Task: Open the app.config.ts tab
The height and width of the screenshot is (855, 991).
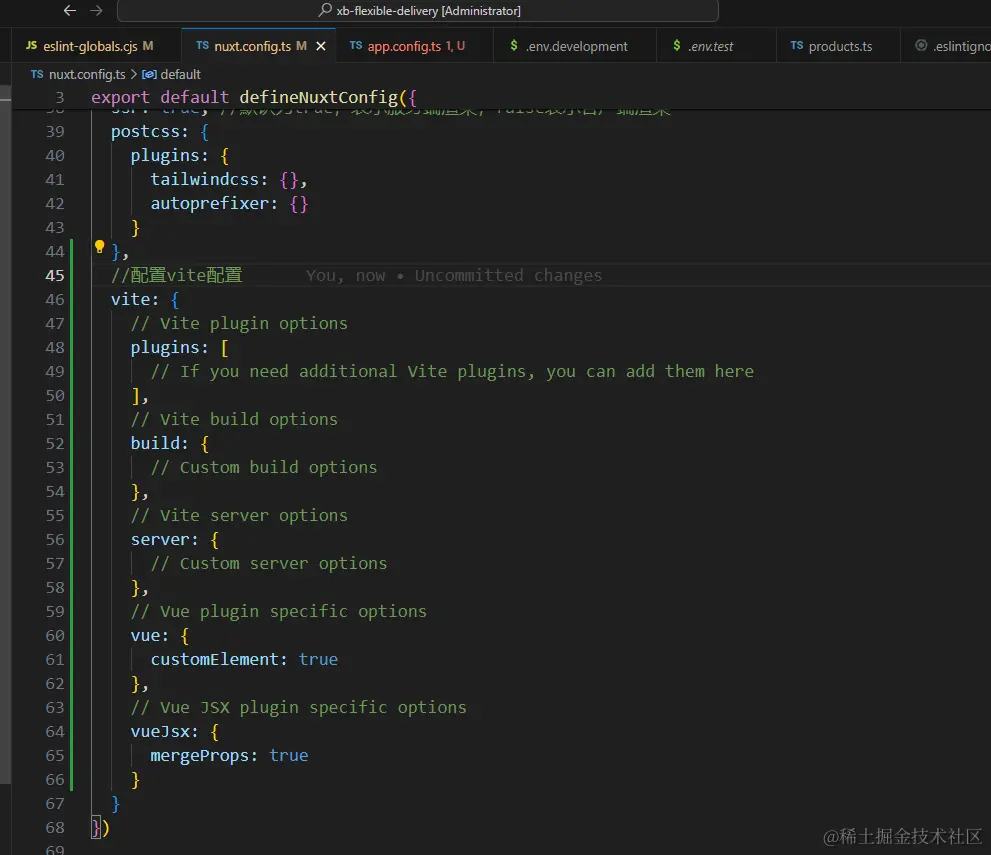Action: [415, 46]
